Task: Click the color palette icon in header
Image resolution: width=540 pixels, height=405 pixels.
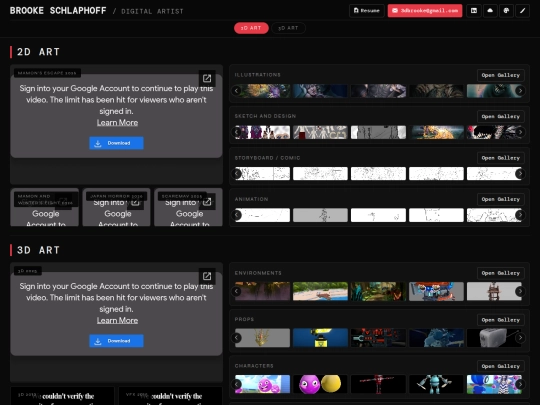Action: [x=506, y=11]
